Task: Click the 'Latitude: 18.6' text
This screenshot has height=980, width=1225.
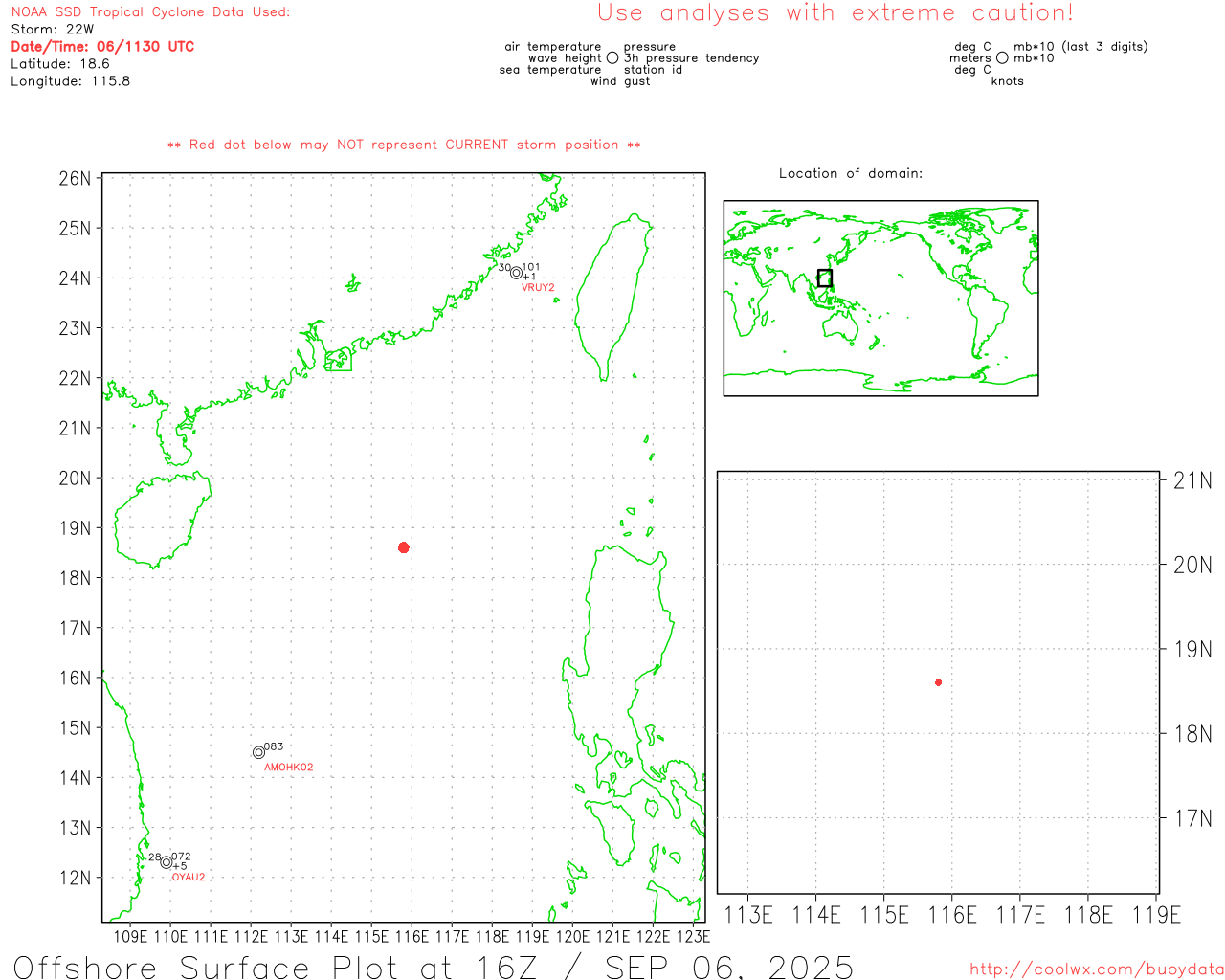Action: (60, 63)
